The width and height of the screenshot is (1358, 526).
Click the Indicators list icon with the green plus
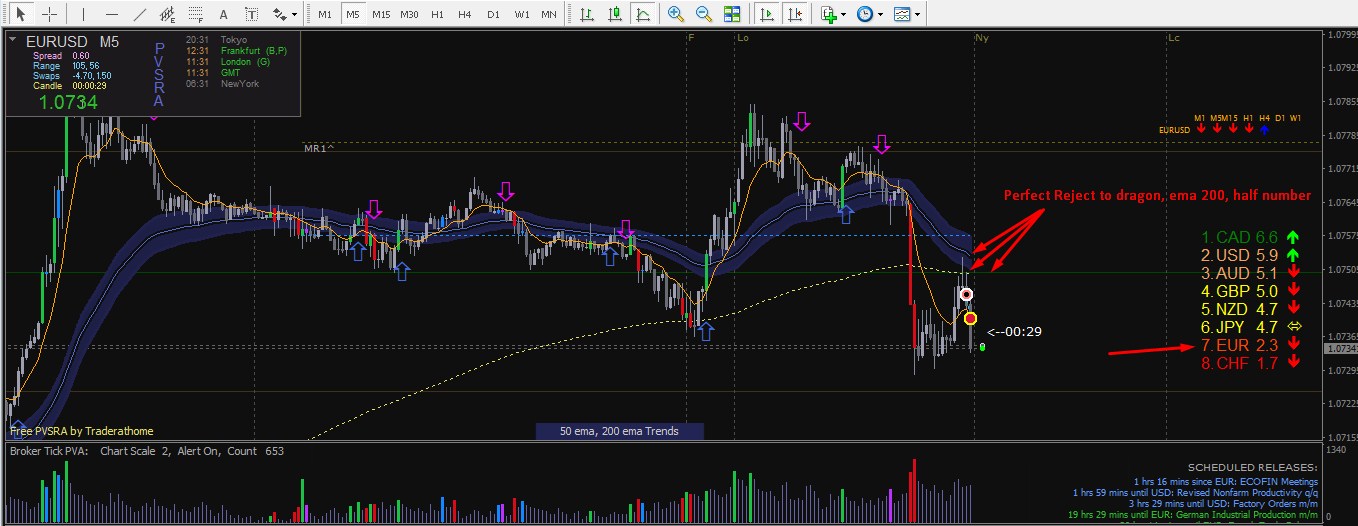(828, 14)
